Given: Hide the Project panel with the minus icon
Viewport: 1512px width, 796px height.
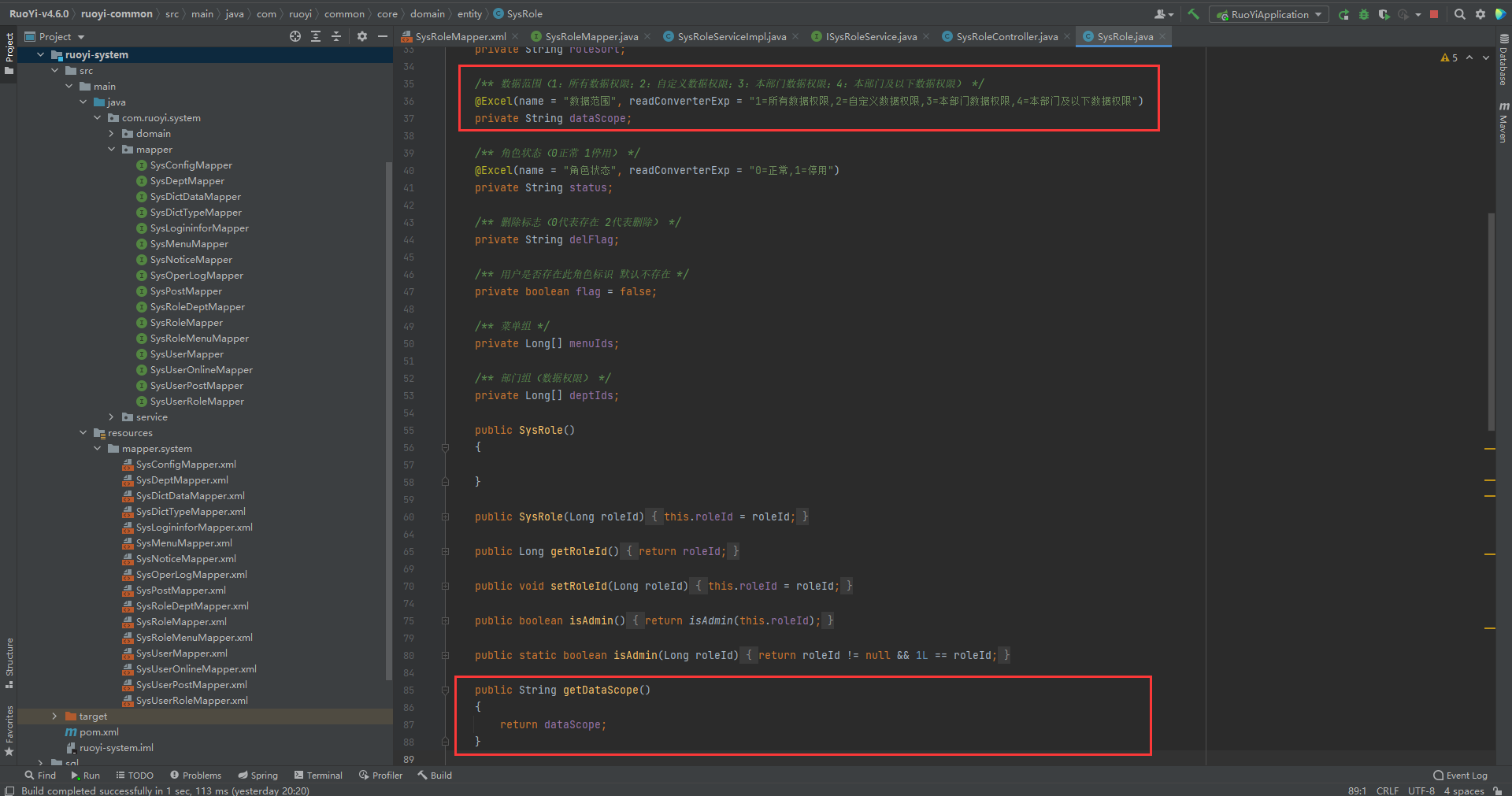Looking at the screenshot, I should [383, 36].
